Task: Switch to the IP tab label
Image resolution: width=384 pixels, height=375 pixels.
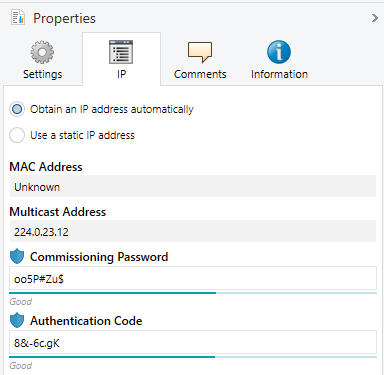Action: [x=122, y=74]
